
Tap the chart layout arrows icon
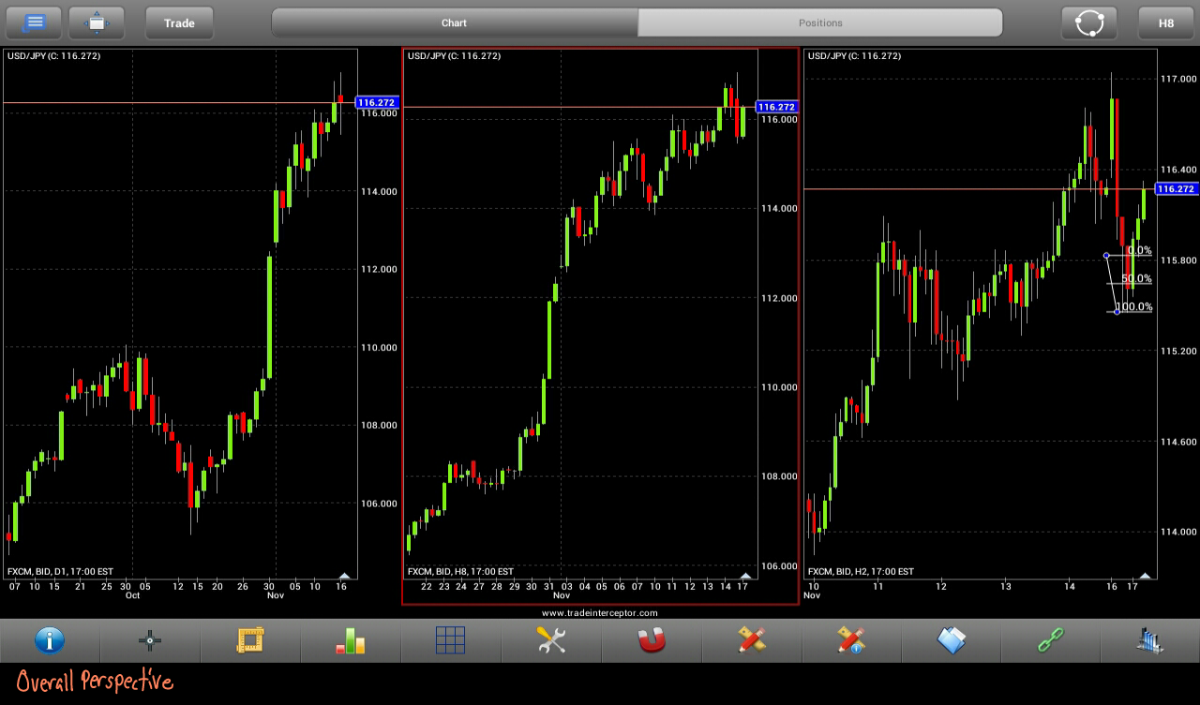tap(97, 22)
